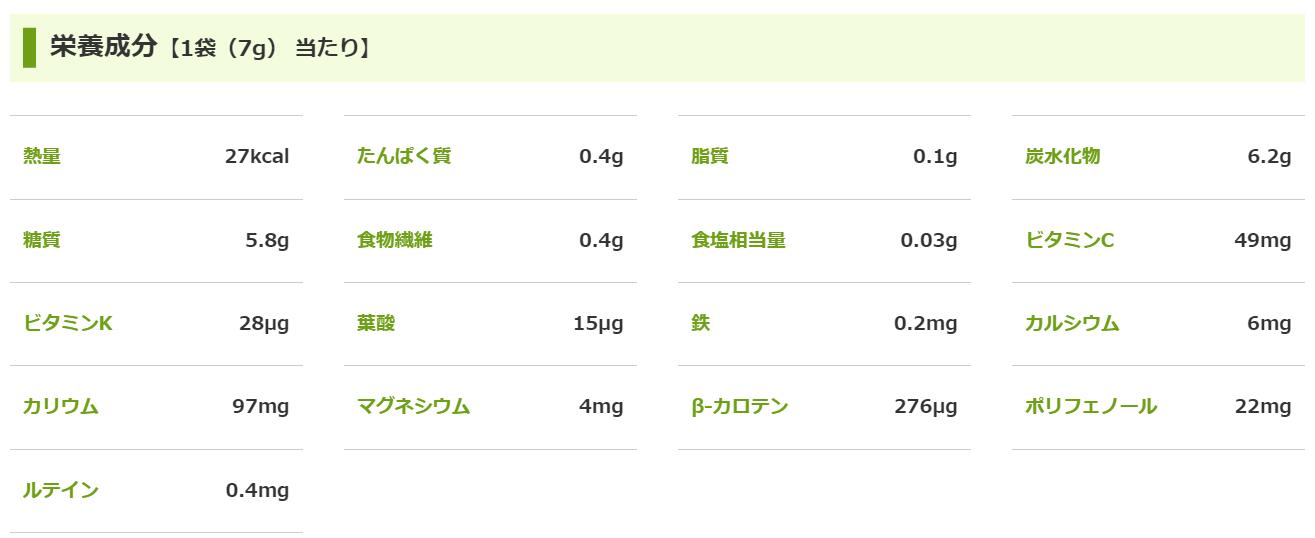Screen dimensions: 1315x538
Task: Click the たんぱく質 label
Action: coord(404,156)
